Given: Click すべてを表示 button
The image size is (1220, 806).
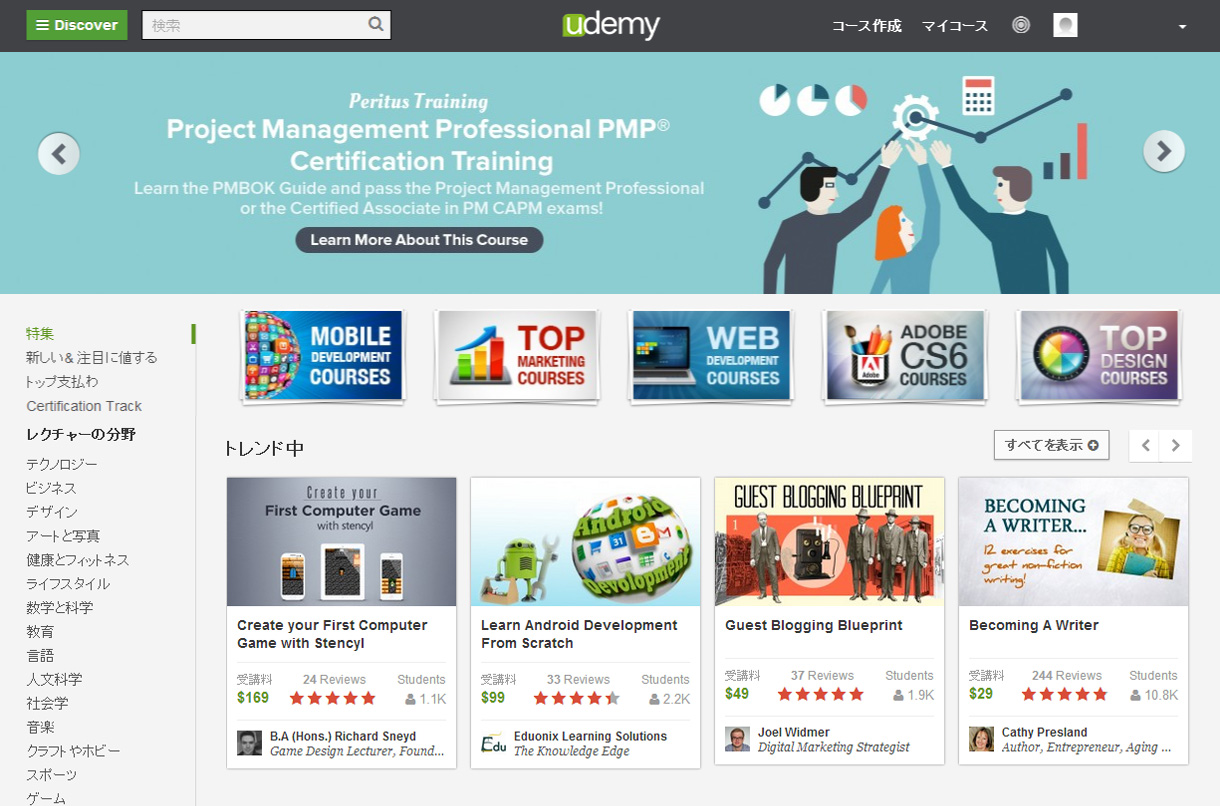Looking at the screenshot, I should click(x=1052, y=445).
